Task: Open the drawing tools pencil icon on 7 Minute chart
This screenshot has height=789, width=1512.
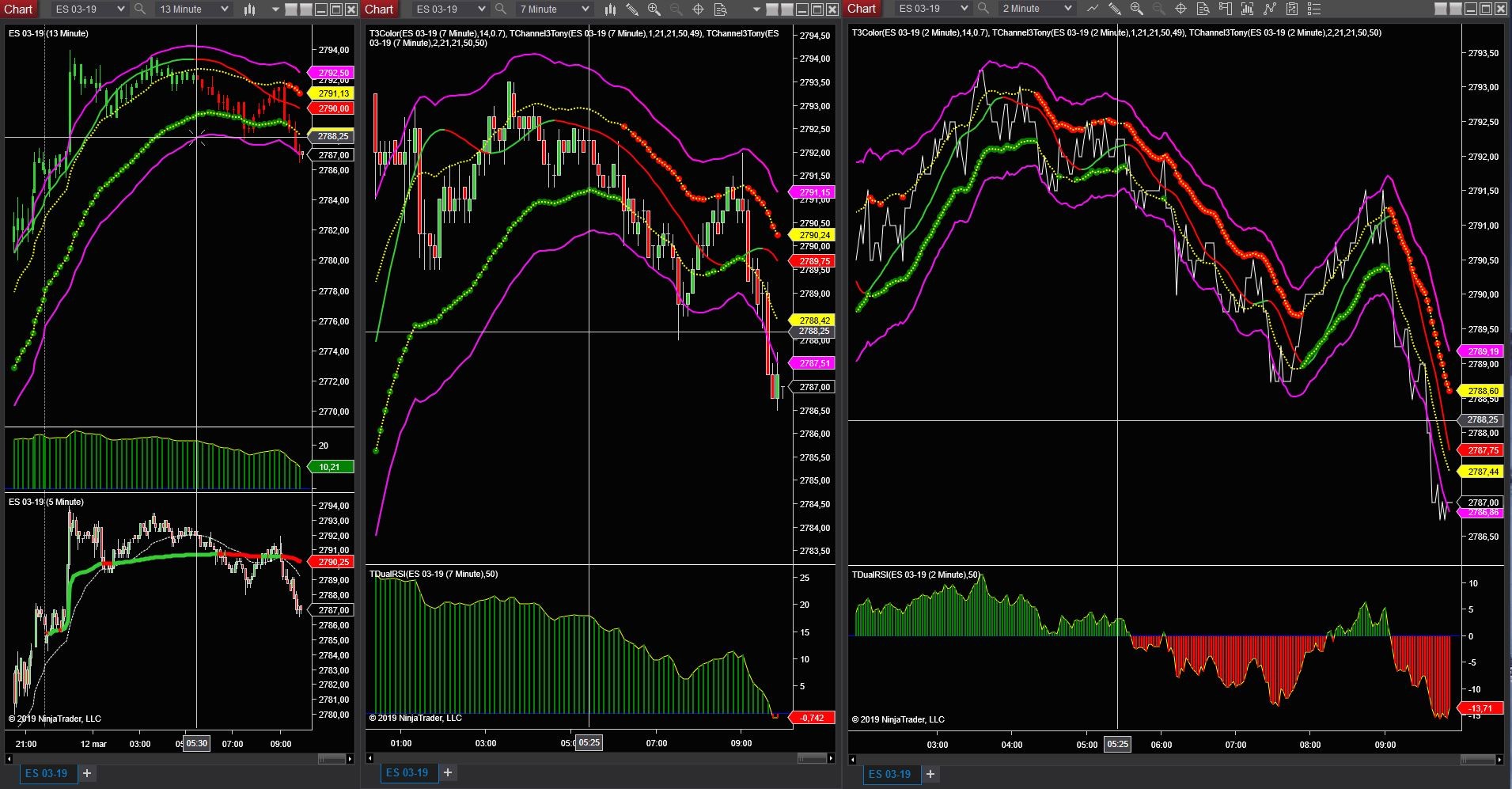Action: click(632, 9)
